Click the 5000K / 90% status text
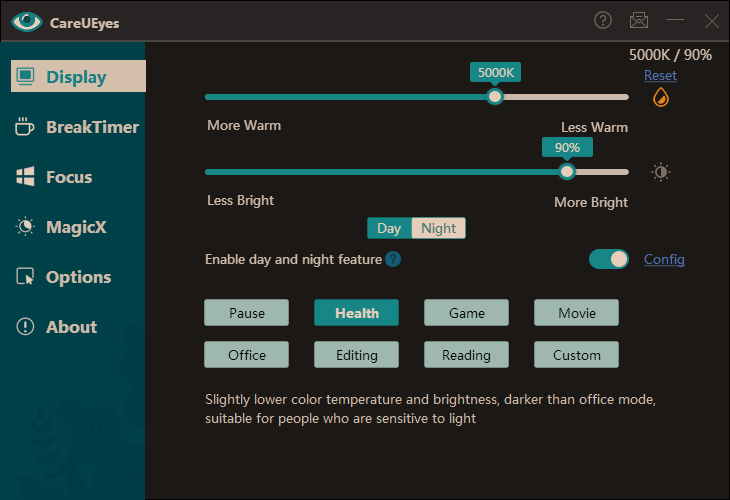 tap(670, 55)
